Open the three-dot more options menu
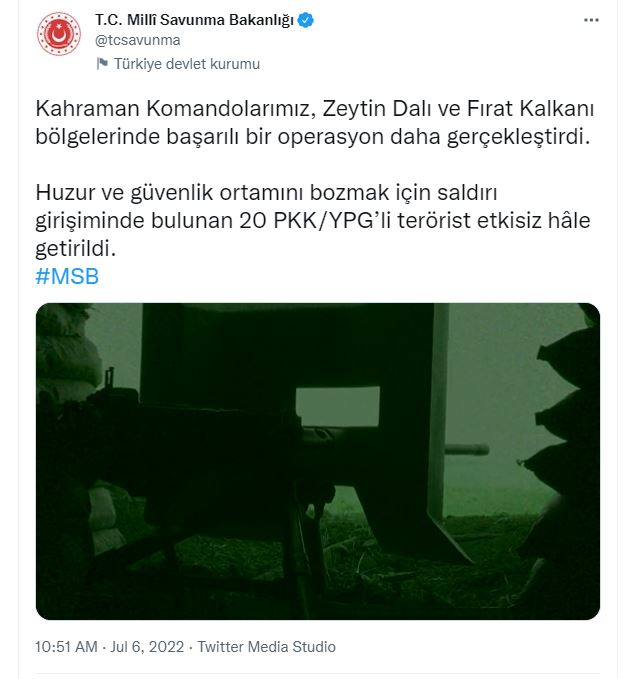This screenshot has height=679, width=637. click(x=591, y=20)
